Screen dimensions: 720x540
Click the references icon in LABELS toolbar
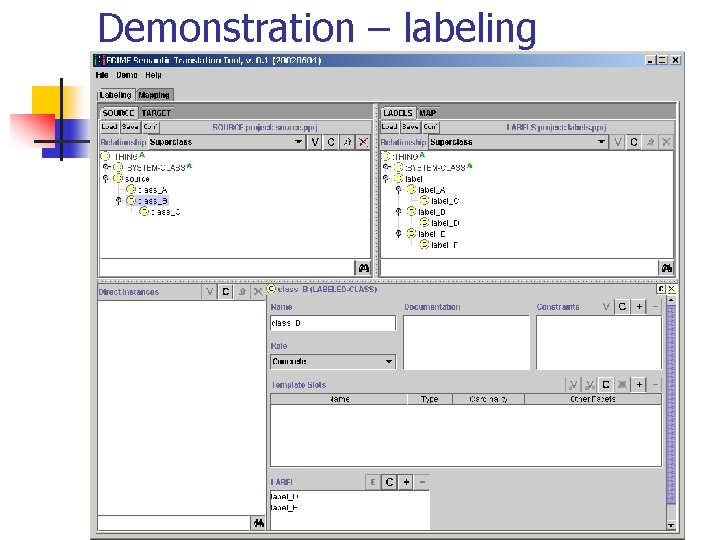pyautogui.click(x=650, y=142)
